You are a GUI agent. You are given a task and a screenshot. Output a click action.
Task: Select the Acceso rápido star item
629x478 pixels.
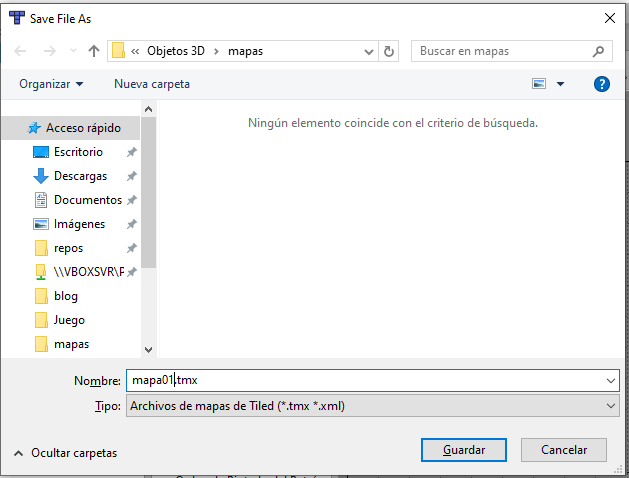82,128
